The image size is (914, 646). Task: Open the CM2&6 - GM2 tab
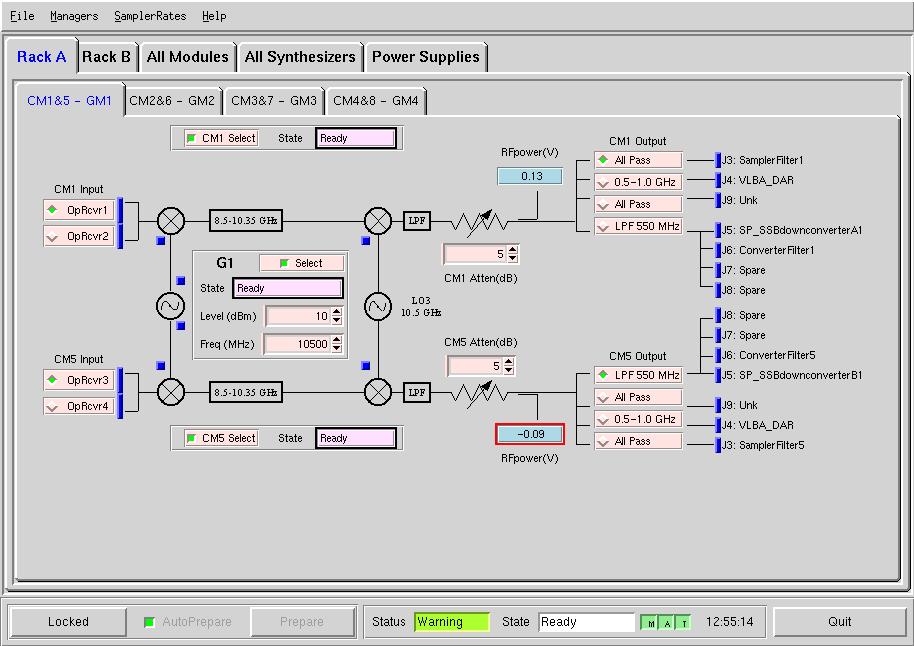click(x=172, y=101)
